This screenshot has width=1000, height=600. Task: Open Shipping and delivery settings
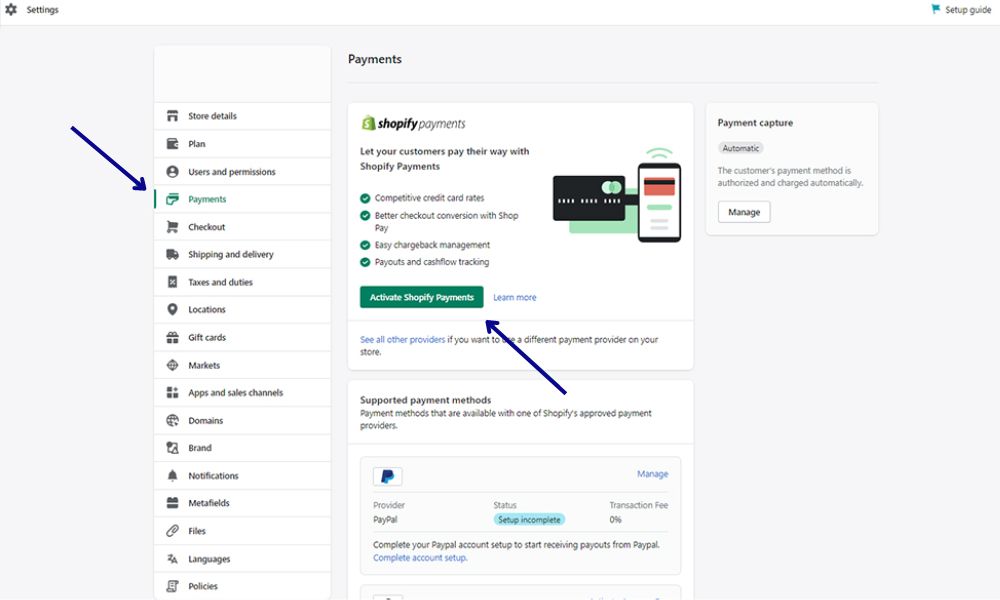coord(242,254)
